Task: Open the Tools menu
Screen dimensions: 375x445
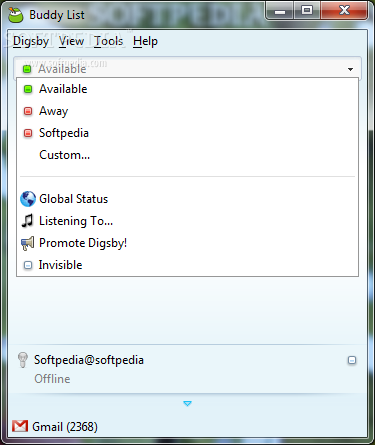Action: click(109, 41)
